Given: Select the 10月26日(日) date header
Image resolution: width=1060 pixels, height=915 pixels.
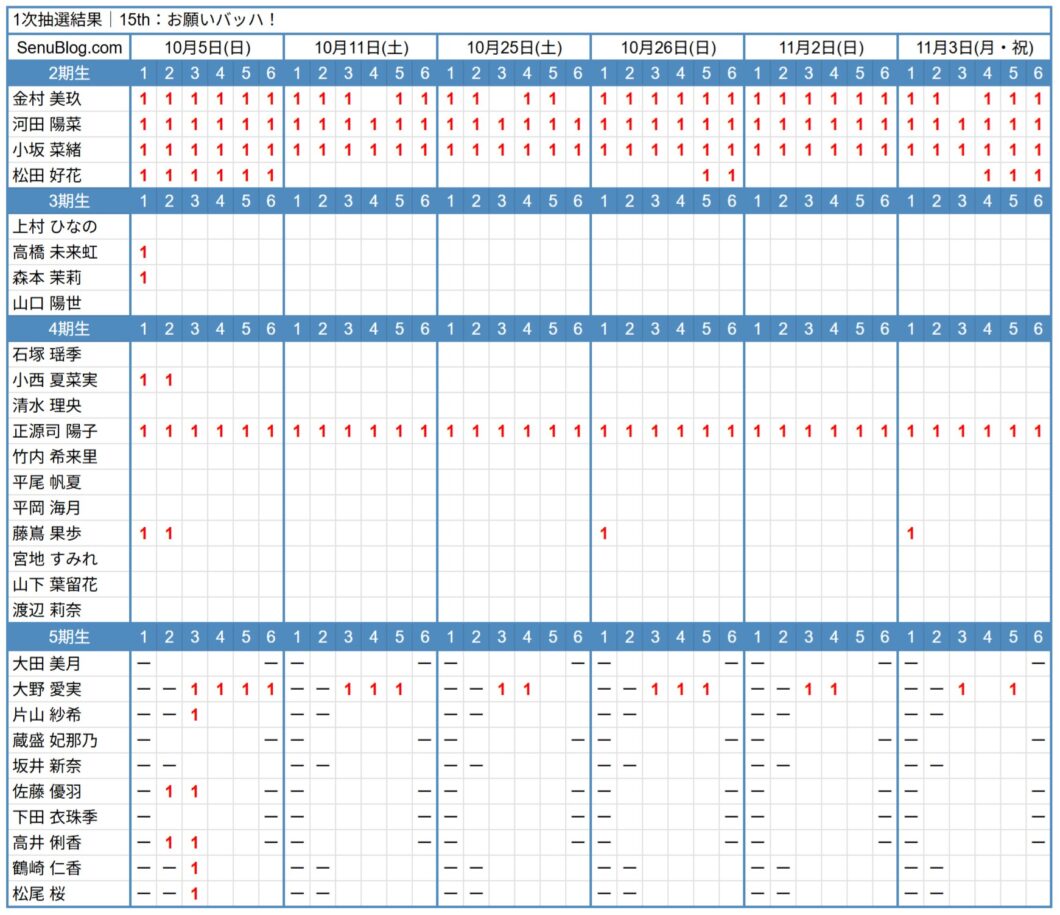Looking at the screenshot, I should (x=668, y=48).
